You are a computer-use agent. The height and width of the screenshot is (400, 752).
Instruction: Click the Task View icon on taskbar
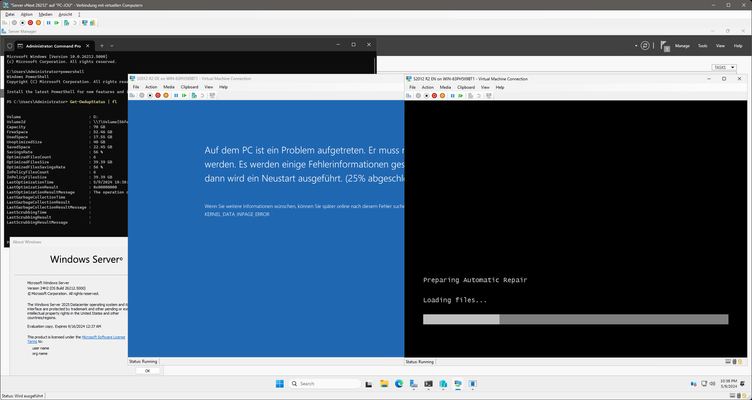pyautogui.click(x=369, y=384)
